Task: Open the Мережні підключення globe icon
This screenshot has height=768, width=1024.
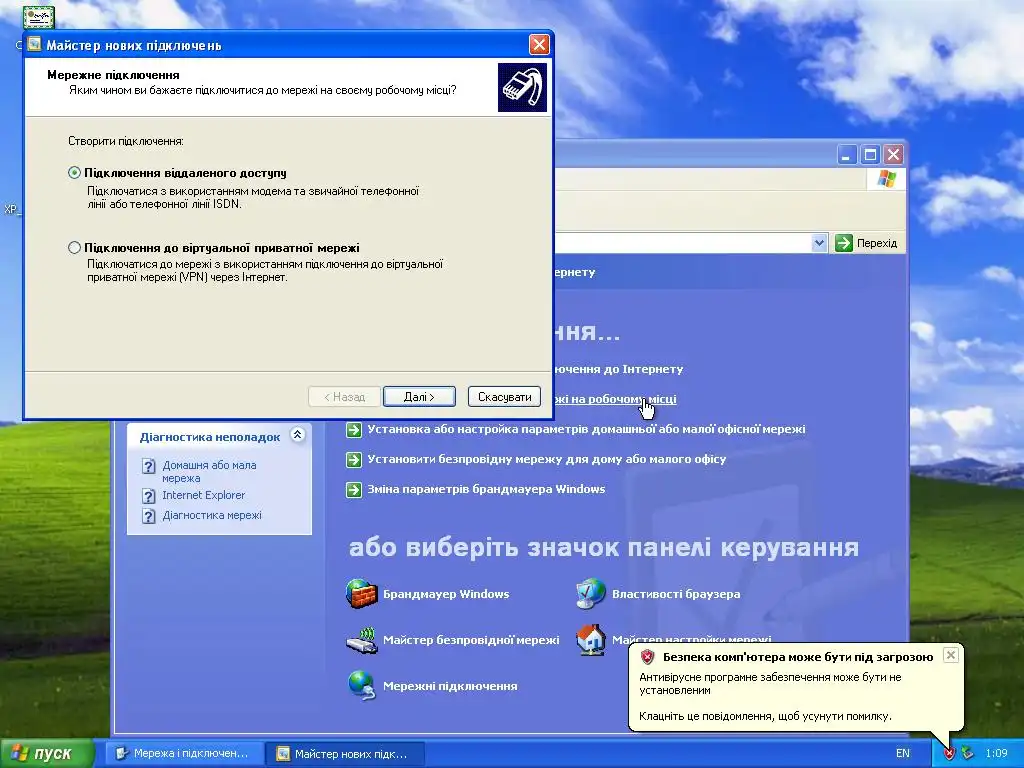Action: click(361, 686)
